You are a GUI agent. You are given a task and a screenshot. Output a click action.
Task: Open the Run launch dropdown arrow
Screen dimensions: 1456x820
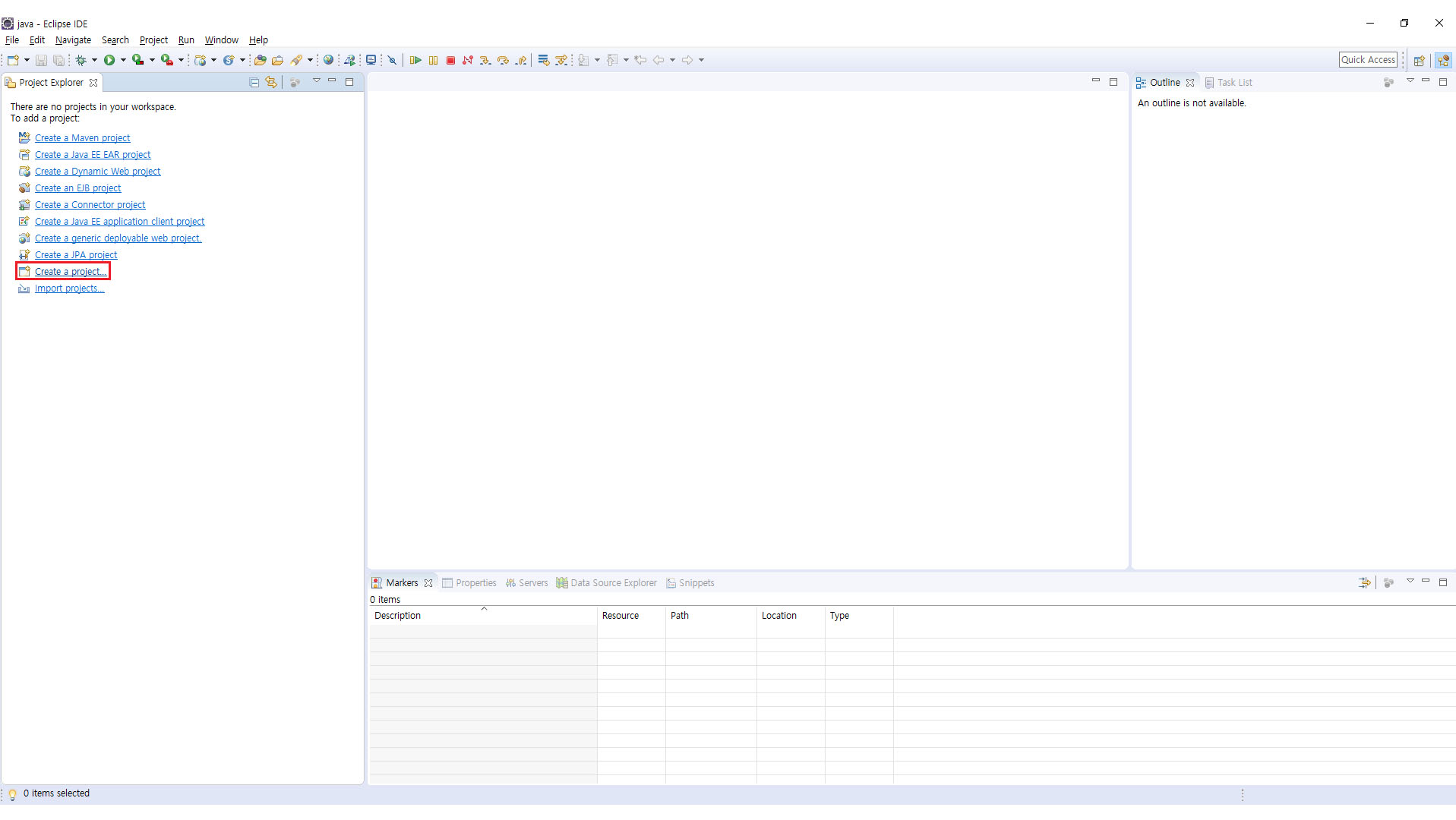123,60
